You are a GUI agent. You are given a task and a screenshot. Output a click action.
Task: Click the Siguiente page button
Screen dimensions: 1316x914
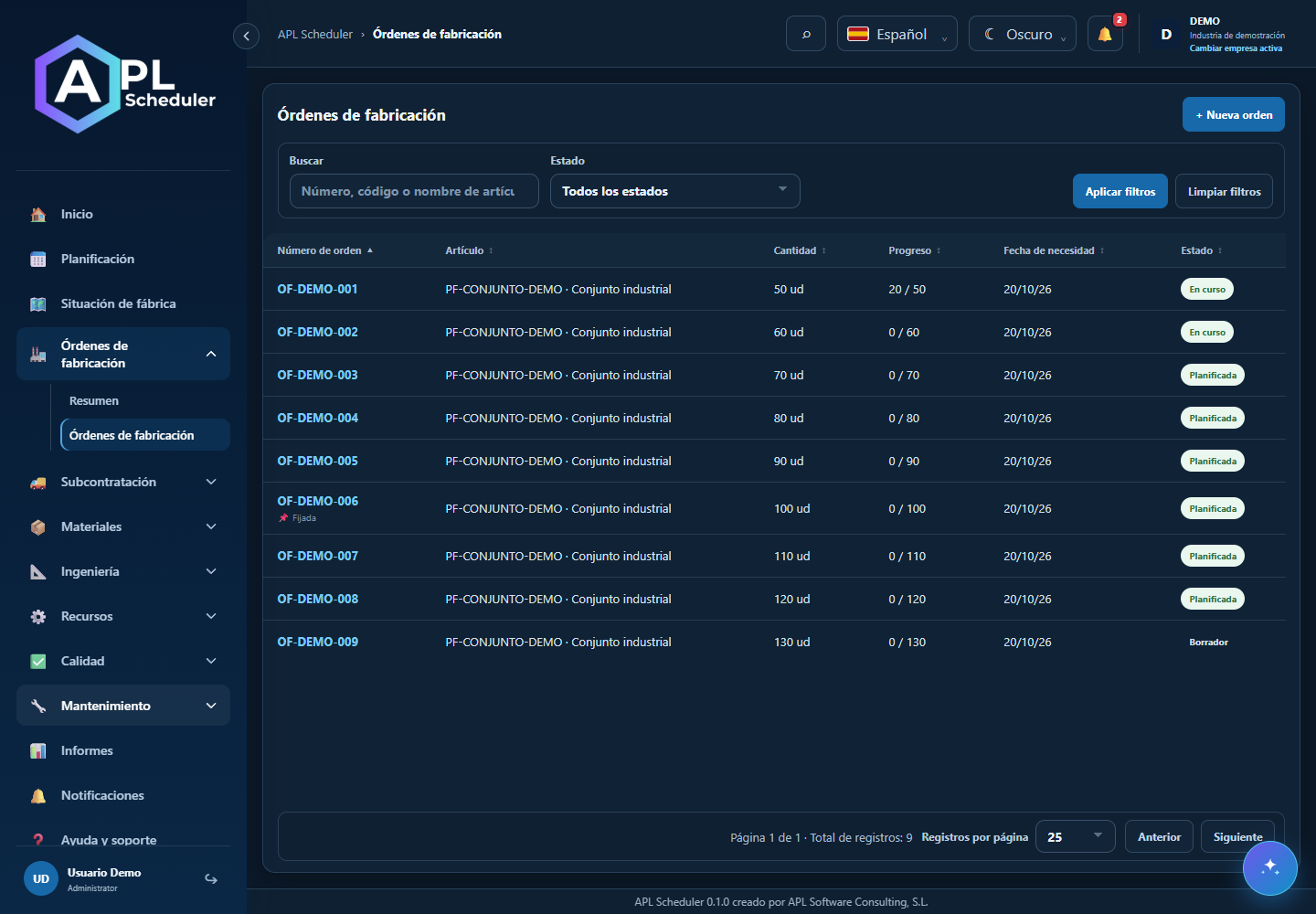(x=1237, y=837)
